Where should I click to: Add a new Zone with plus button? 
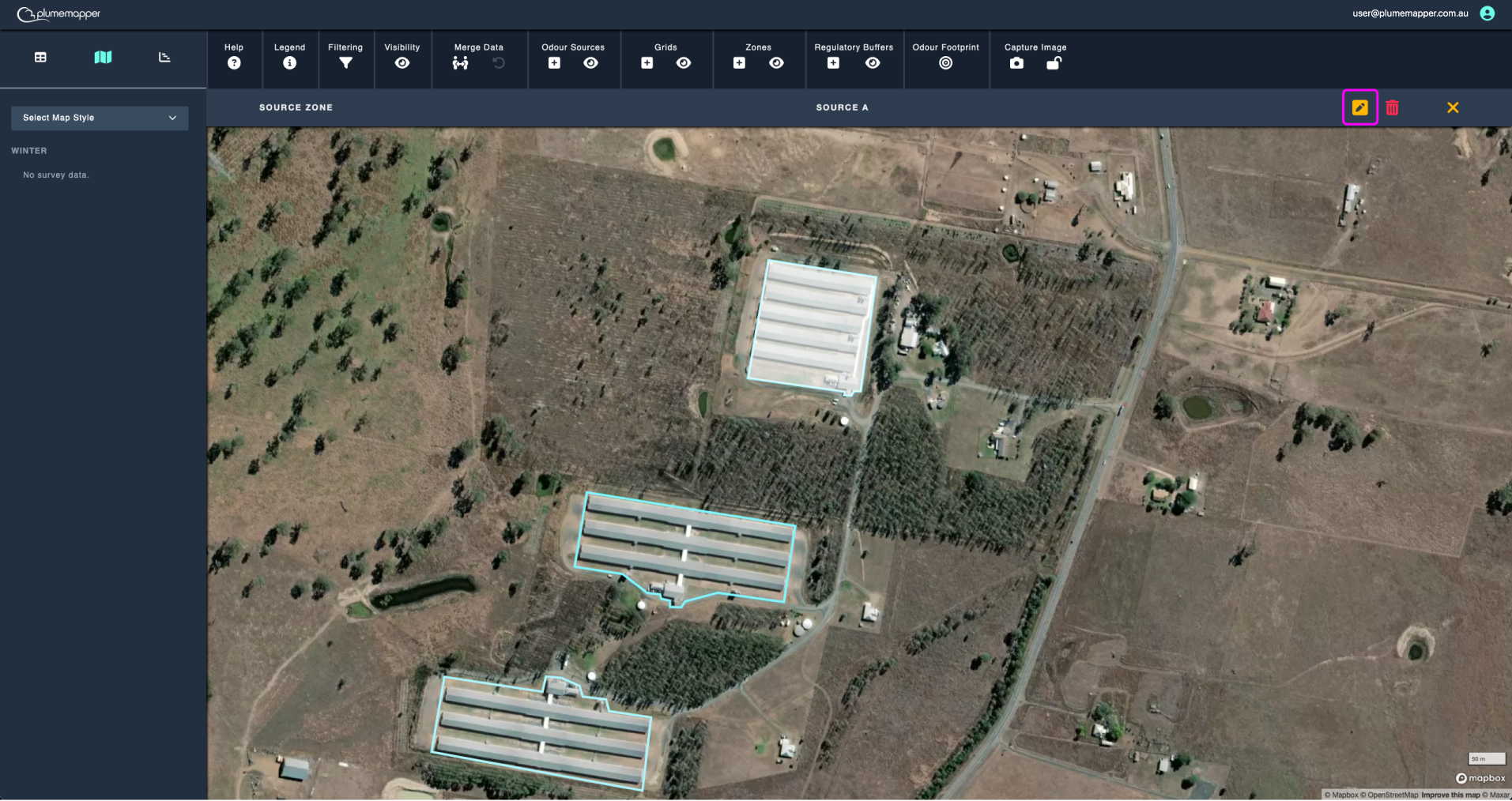click(739, 63)
